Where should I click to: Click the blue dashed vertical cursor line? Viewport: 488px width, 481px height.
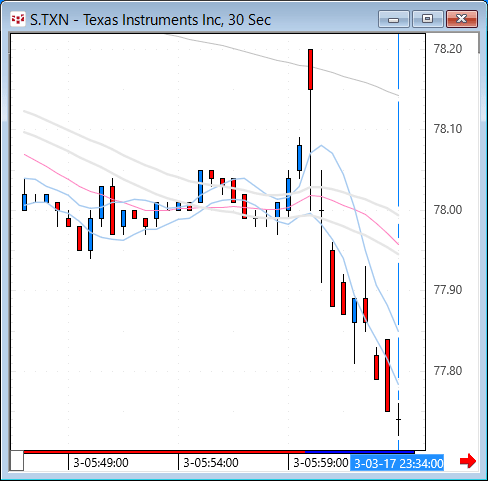click(398, 242)
